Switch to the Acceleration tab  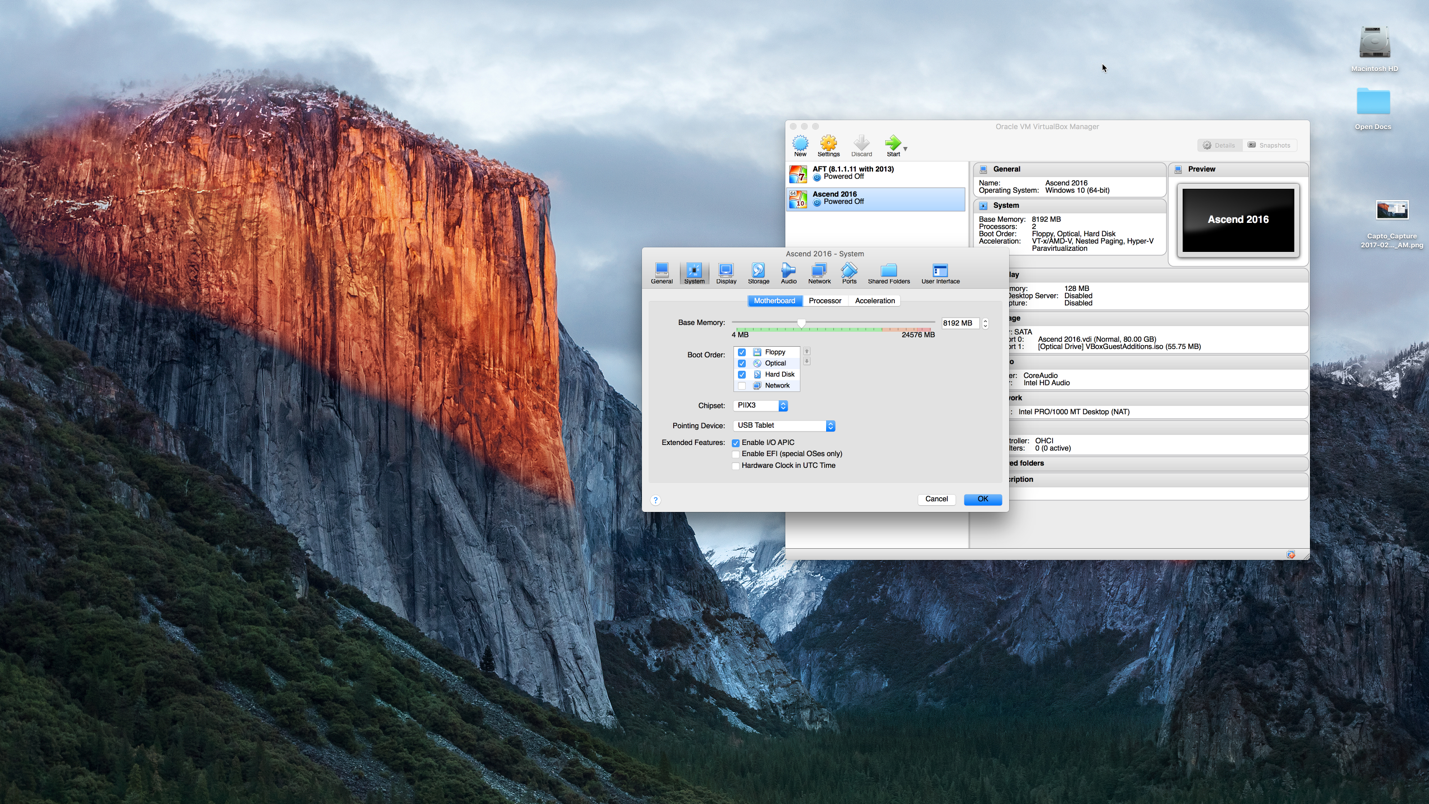(x=875, y=300)
